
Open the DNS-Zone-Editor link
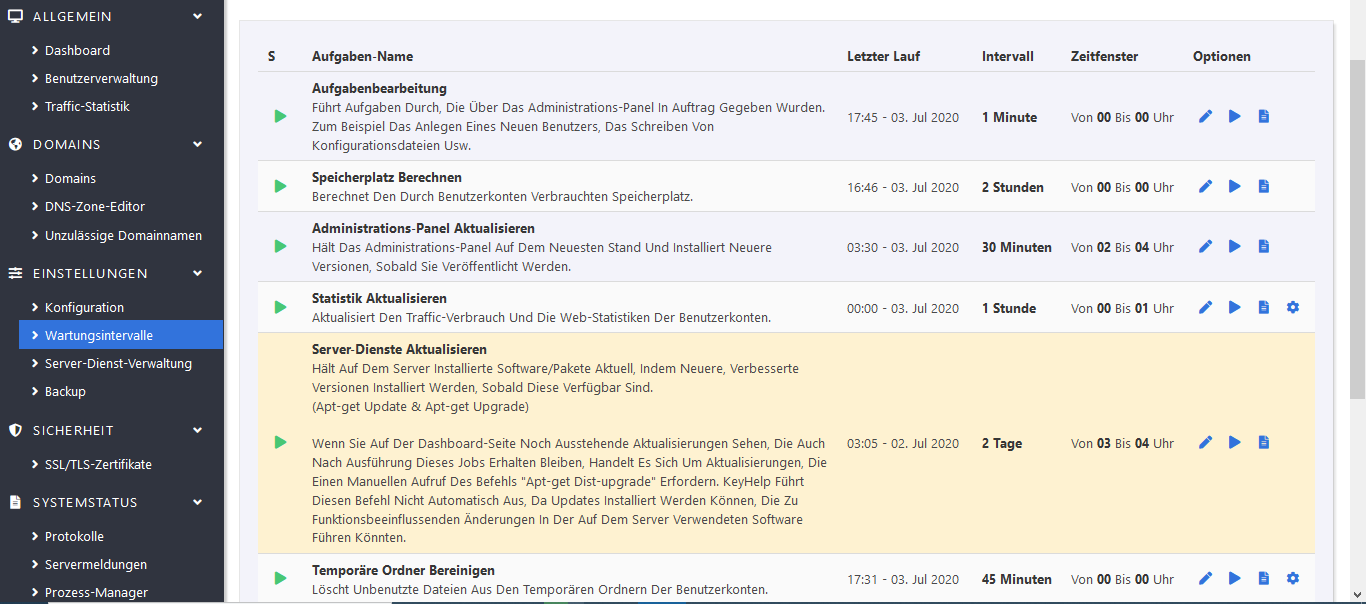95,207
